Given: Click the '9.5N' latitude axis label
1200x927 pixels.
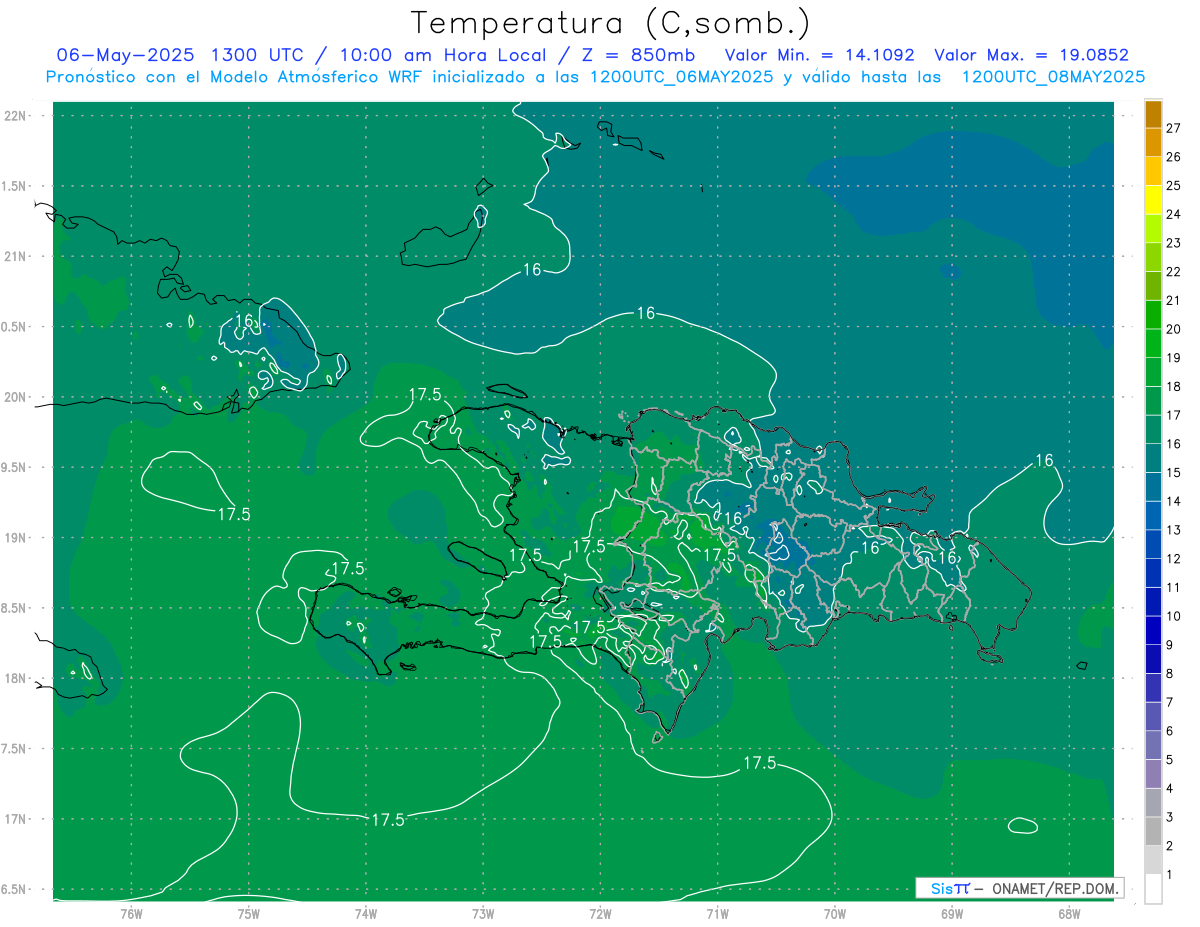Looking at the screenshot, I should (14, 467).
